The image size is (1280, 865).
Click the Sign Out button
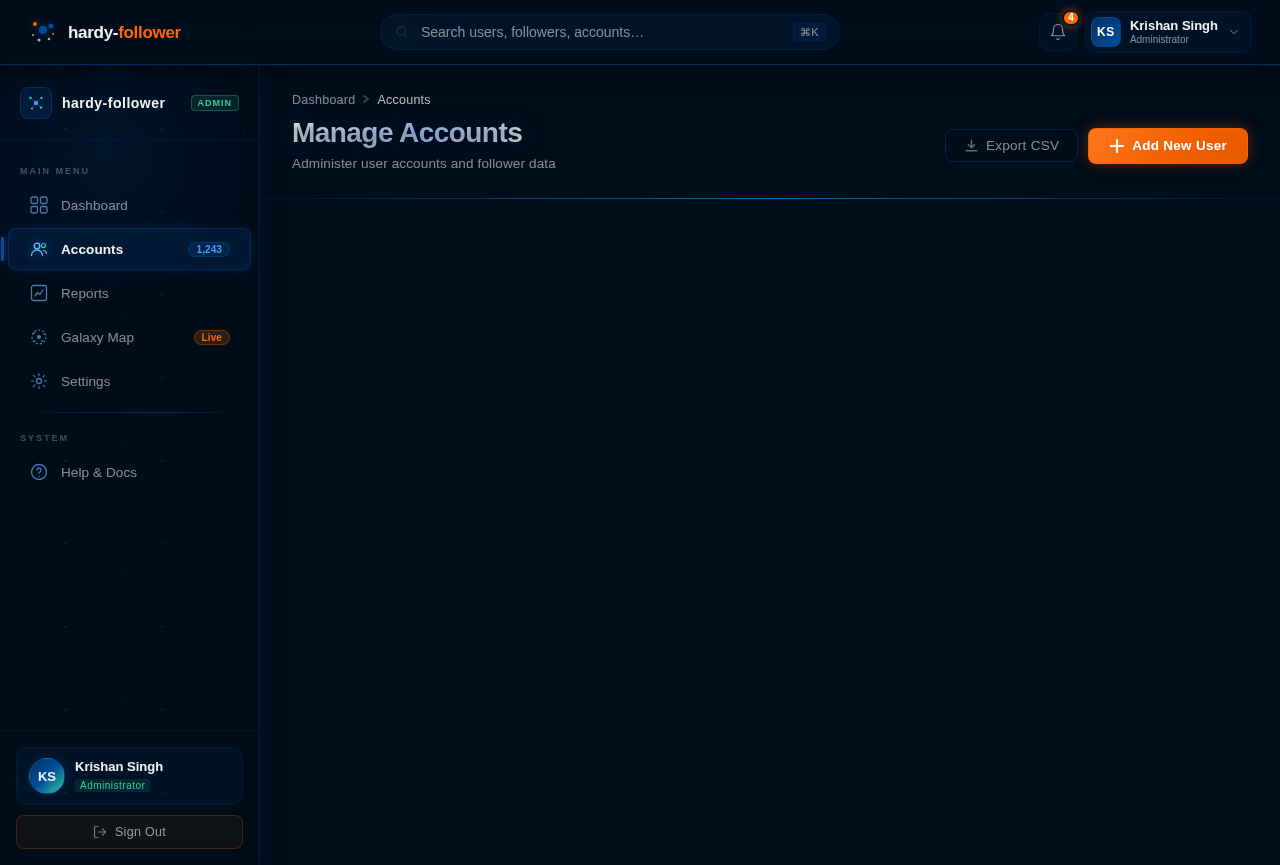tap(129, 832)
